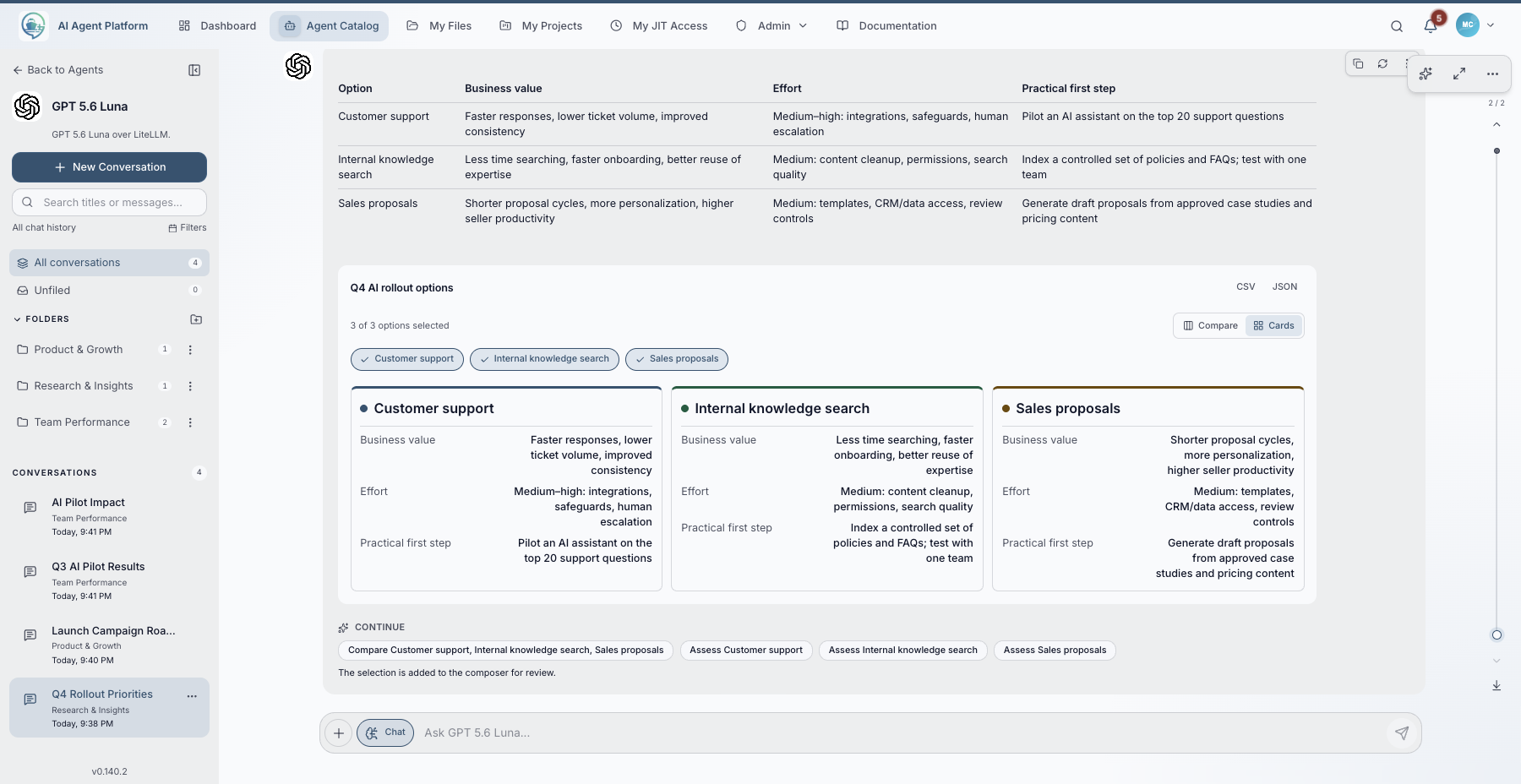This screenshot has height=784, width=1521.
Task: Open the My Projects tab
Action: coord(541,26)
